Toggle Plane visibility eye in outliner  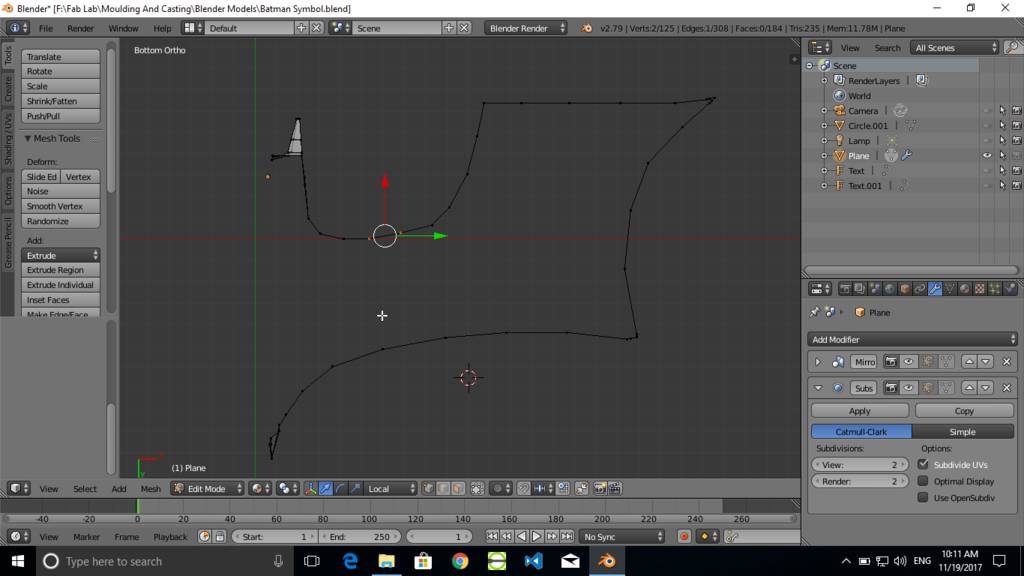coord(987,155)
